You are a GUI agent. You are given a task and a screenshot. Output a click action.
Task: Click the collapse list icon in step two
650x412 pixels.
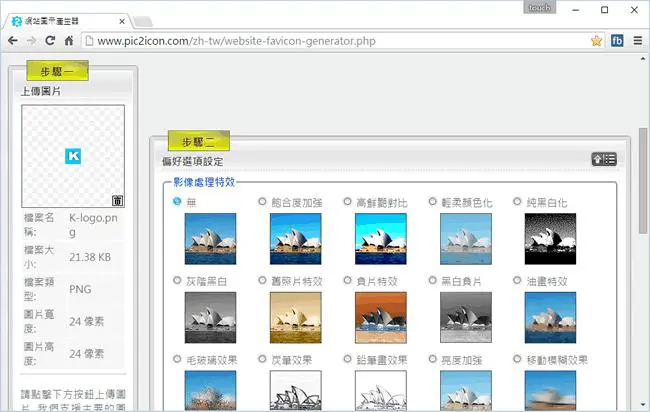(604, 159)
